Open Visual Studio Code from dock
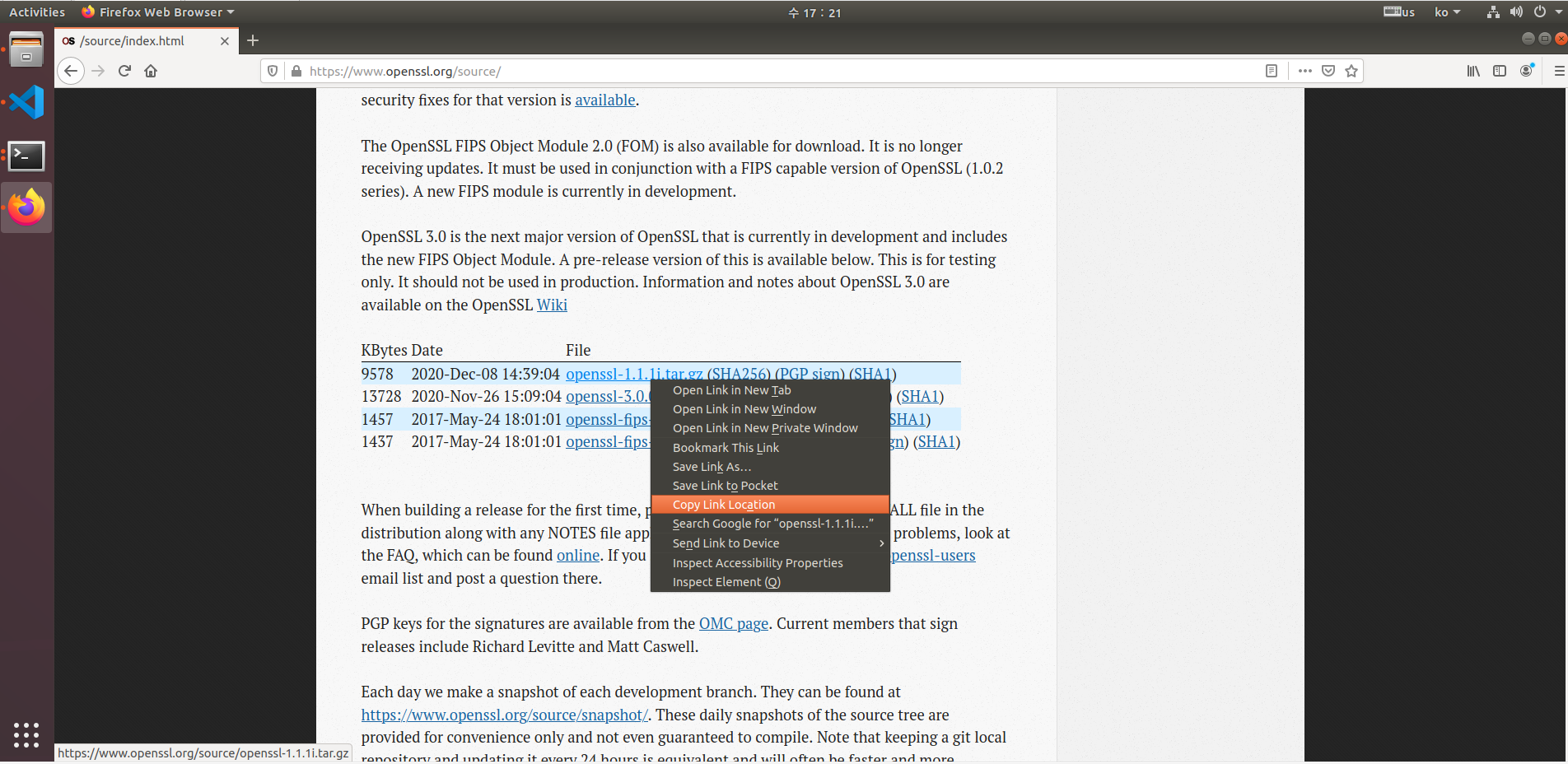Screen dimensions: 1568x764 pyautogui.click(x=26, y=102)
